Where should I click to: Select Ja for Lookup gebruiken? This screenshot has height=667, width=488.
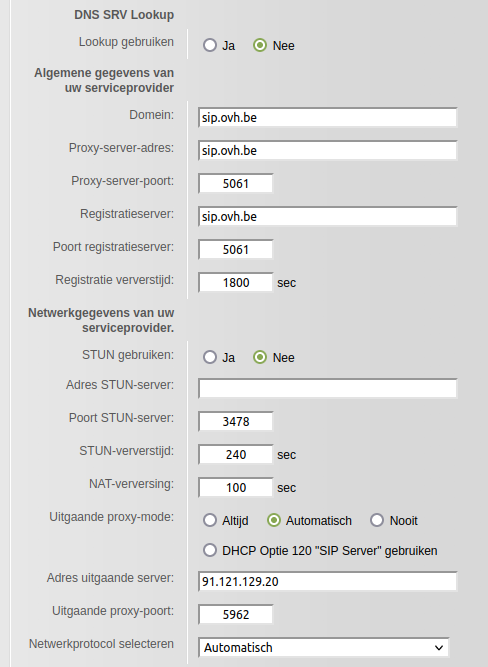(210, 45)
